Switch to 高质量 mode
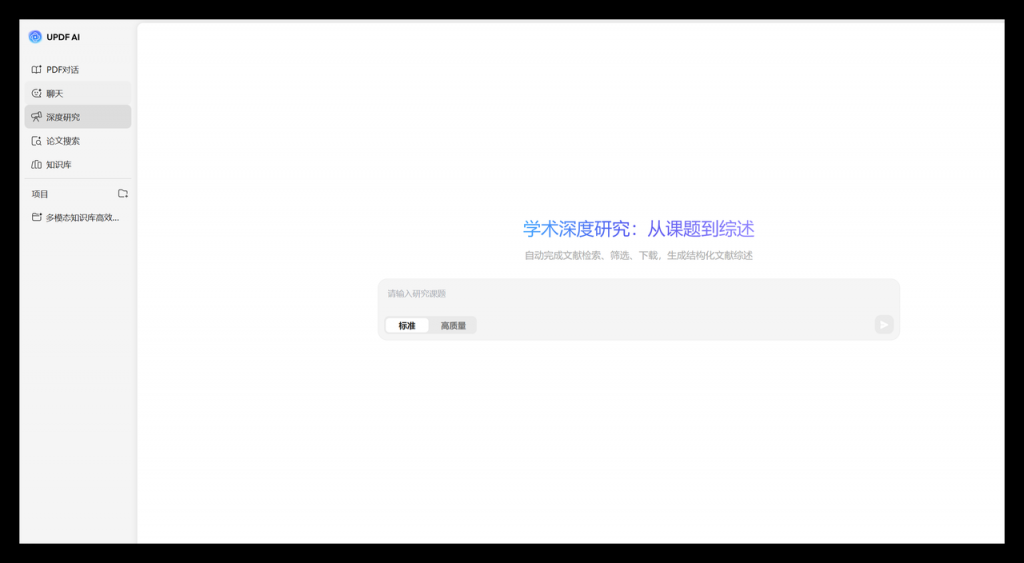The image size is (1024, 563). [453, 326]
